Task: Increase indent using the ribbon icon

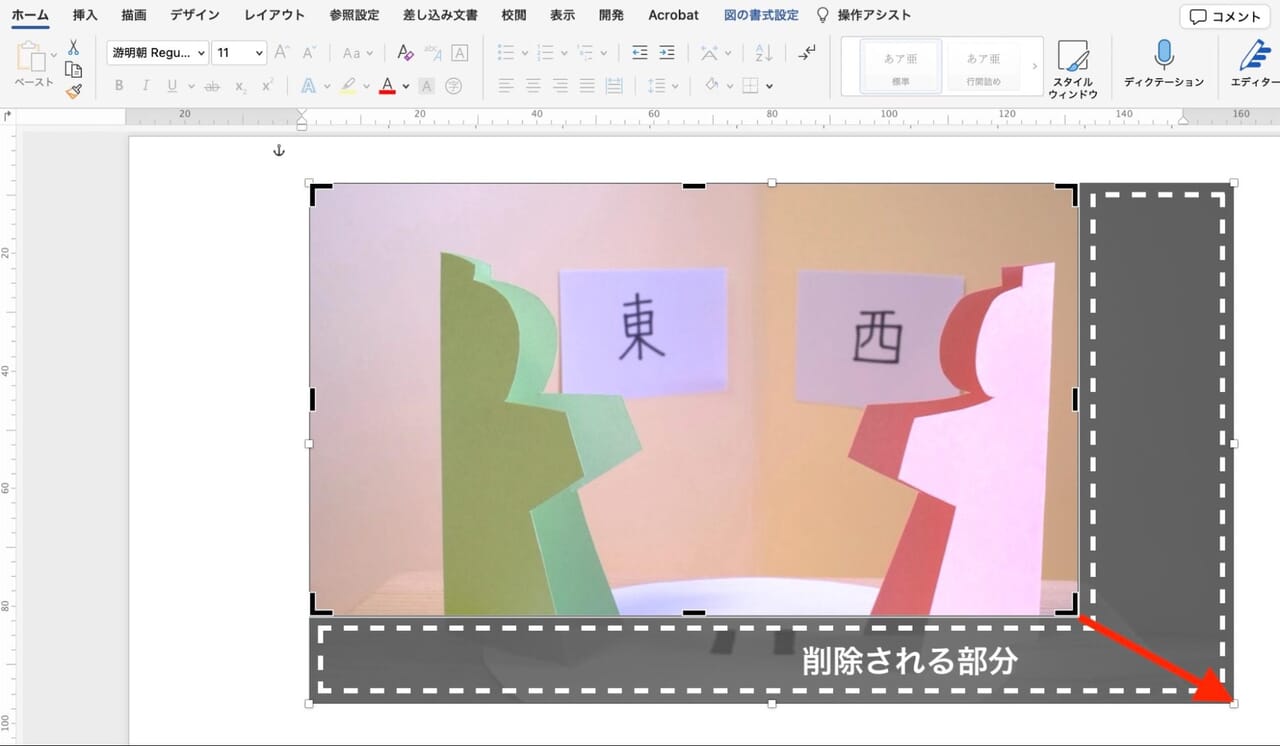Action: point(667,53)
